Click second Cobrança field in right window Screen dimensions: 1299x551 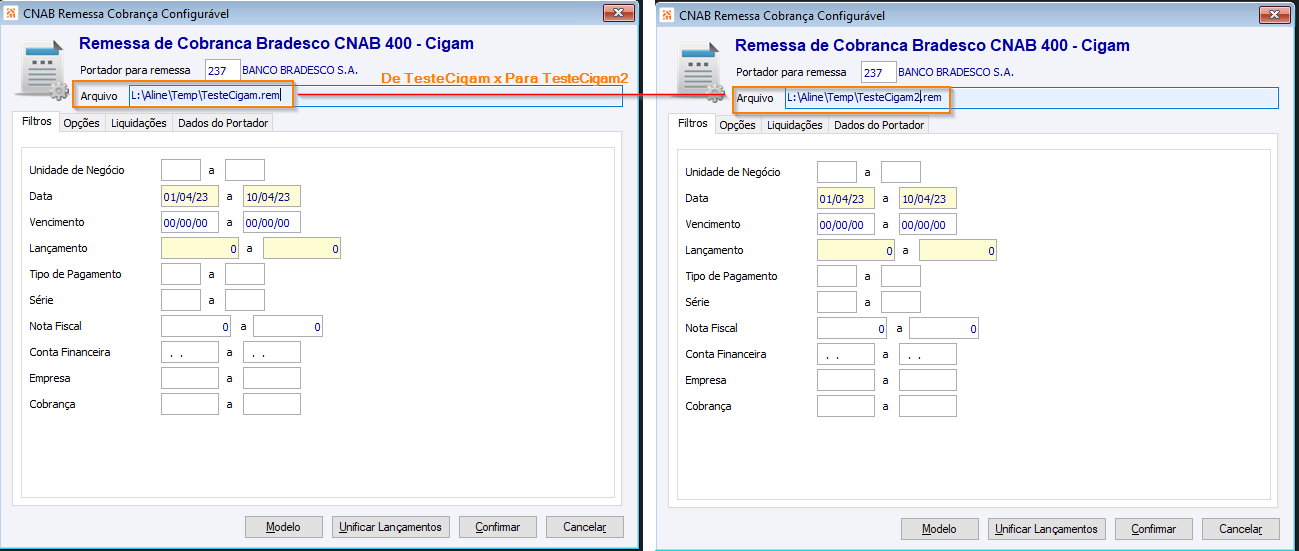[x=928, y=406]
